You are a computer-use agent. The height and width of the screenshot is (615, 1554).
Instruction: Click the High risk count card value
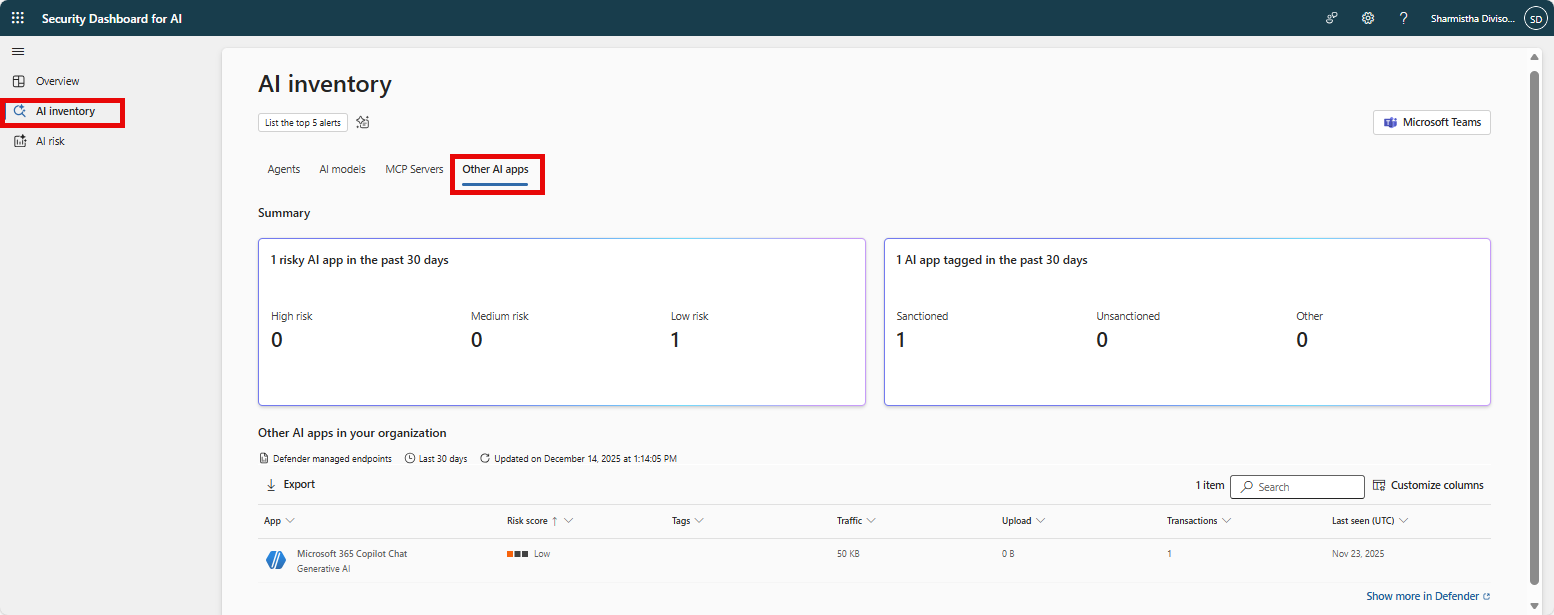tap(277, 340)
